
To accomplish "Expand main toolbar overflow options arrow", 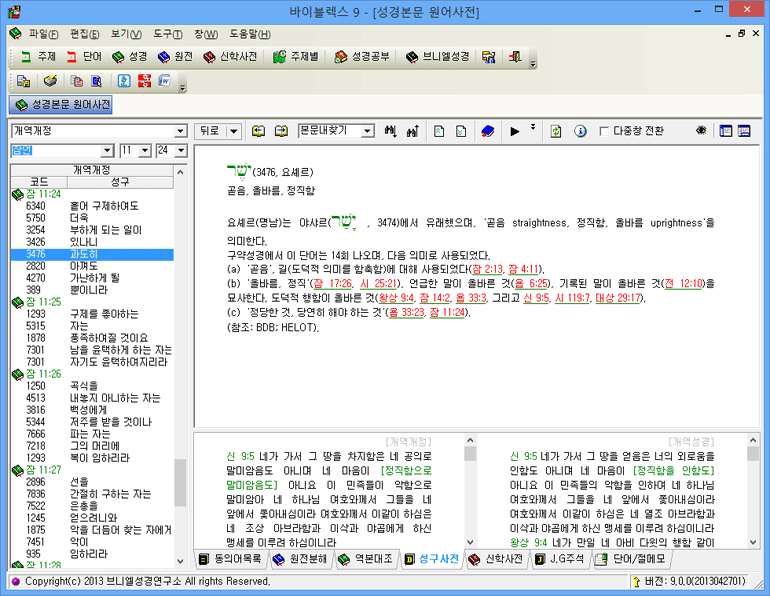I will [x=533, y=62].
